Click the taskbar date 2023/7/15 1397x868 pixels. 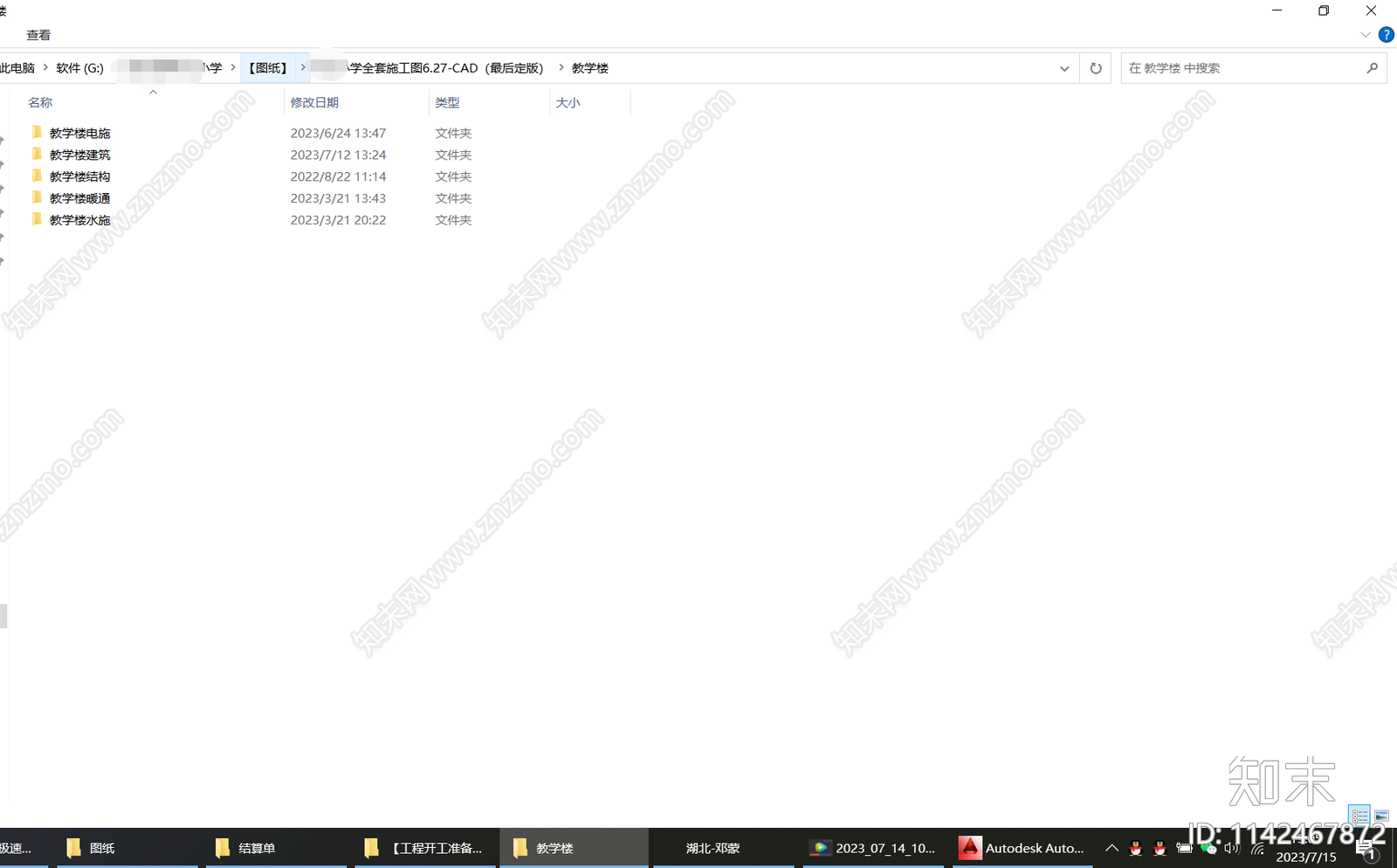(x=1306, y=858)
